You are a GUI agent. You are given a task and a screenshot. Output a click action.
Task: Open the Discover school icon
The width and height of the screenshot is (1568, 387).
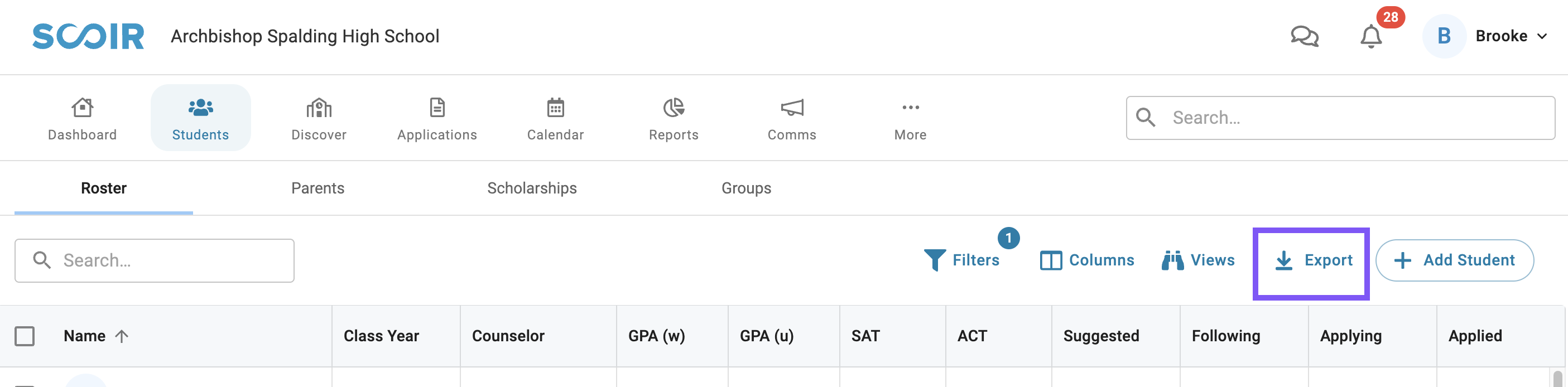click(x=319, y=108)
